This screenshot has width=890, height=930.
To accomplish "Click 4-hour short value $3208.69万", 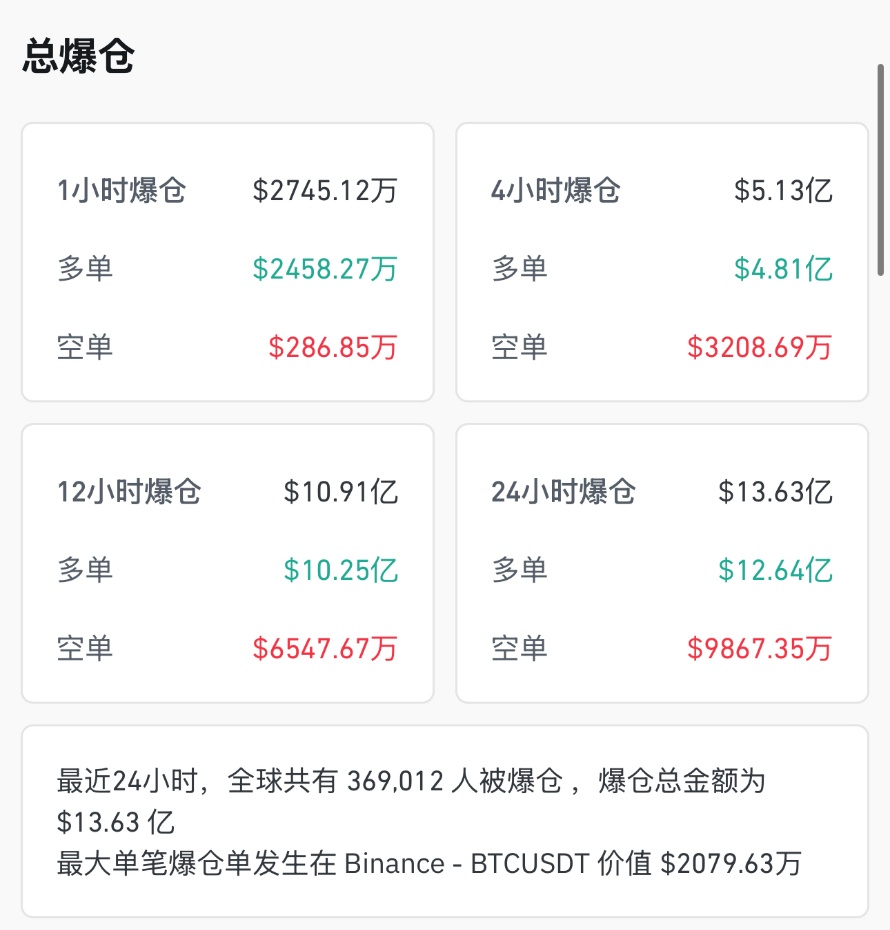I will [760, 347].
